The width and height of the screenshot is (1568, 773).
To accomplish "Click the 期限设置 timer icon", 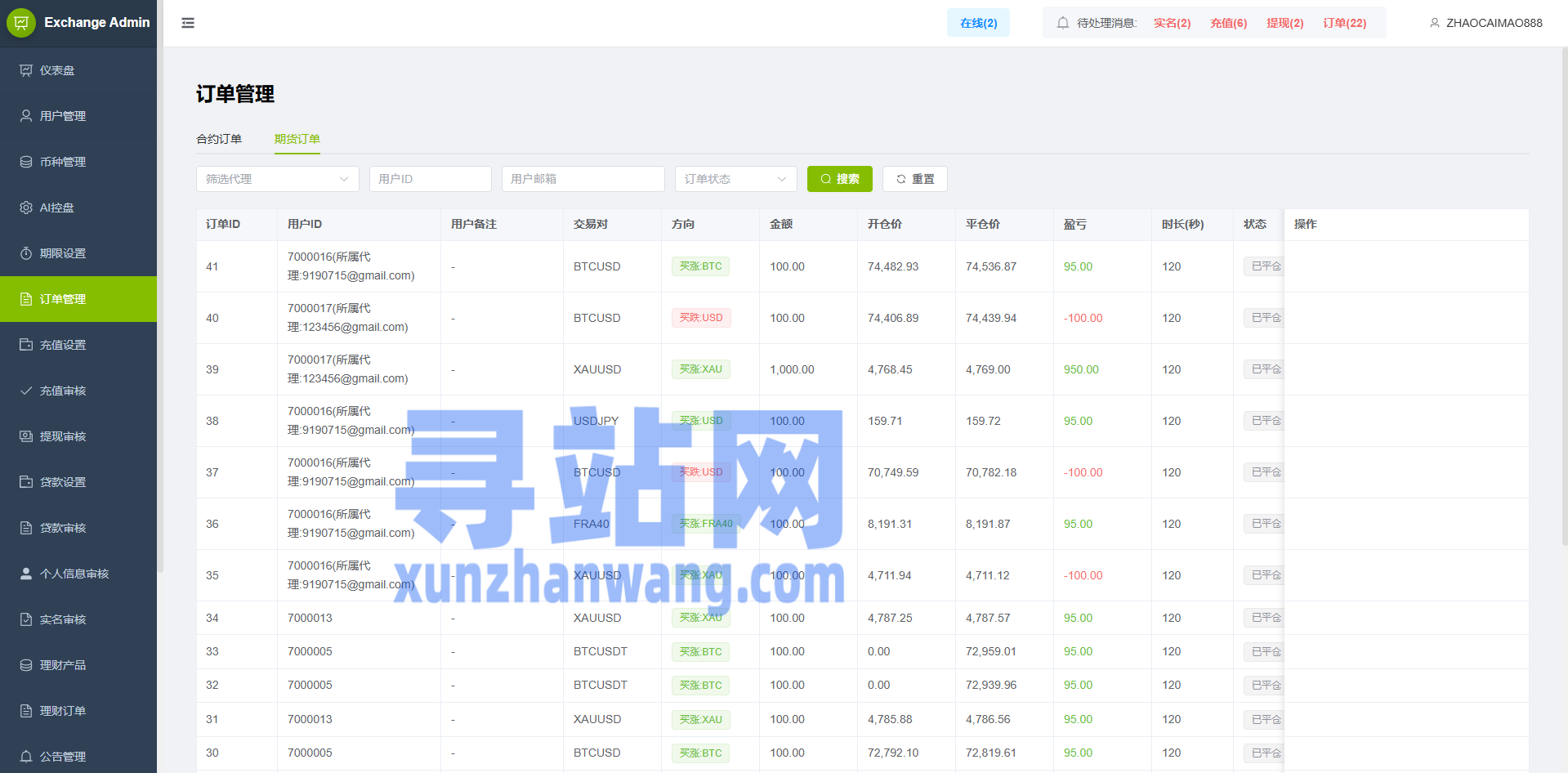I will pos(26,253).
